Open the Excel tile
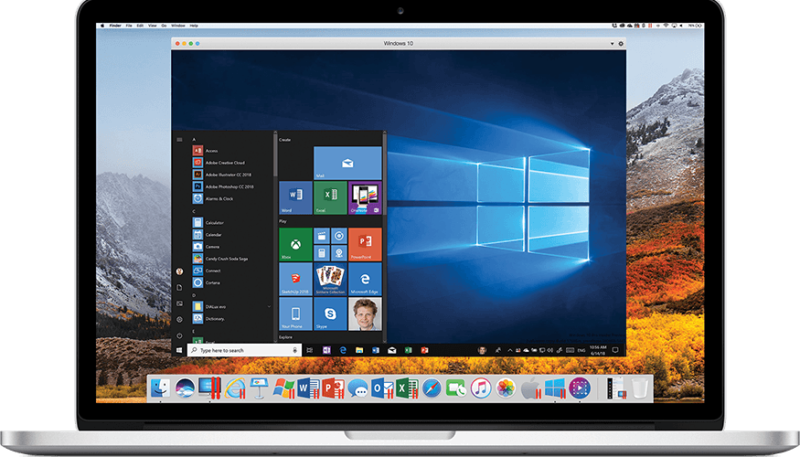800x457 pixels. [330, 196]
